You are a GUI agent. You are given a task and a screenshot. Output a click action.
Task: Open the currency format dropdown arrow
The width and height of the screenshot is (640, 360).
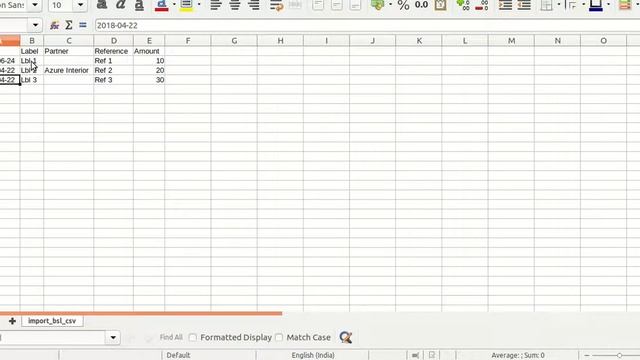click(x=391, y=5)
